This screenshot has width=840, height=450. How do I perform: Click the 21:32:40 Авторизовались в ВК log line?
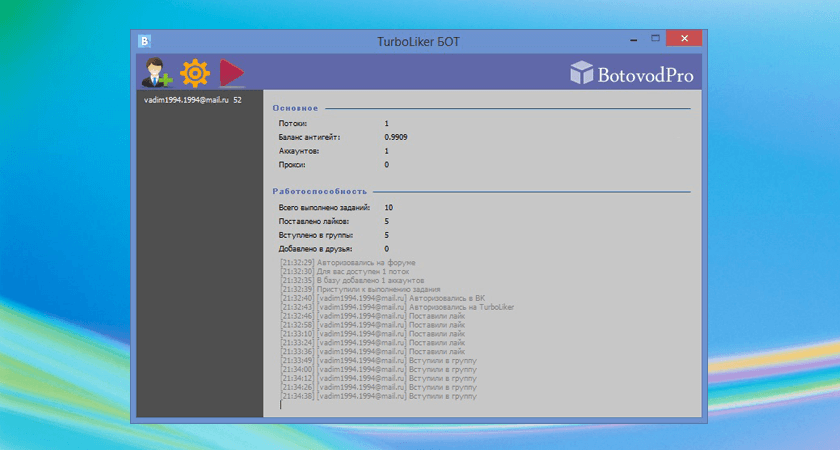pos(382,298)
